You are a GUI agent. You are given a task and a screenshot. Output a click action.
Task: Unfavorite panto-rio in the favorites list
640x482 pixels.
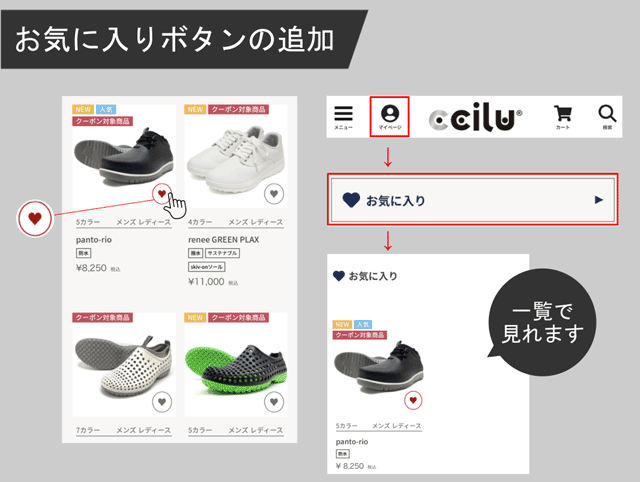click(x=413, y=400)
